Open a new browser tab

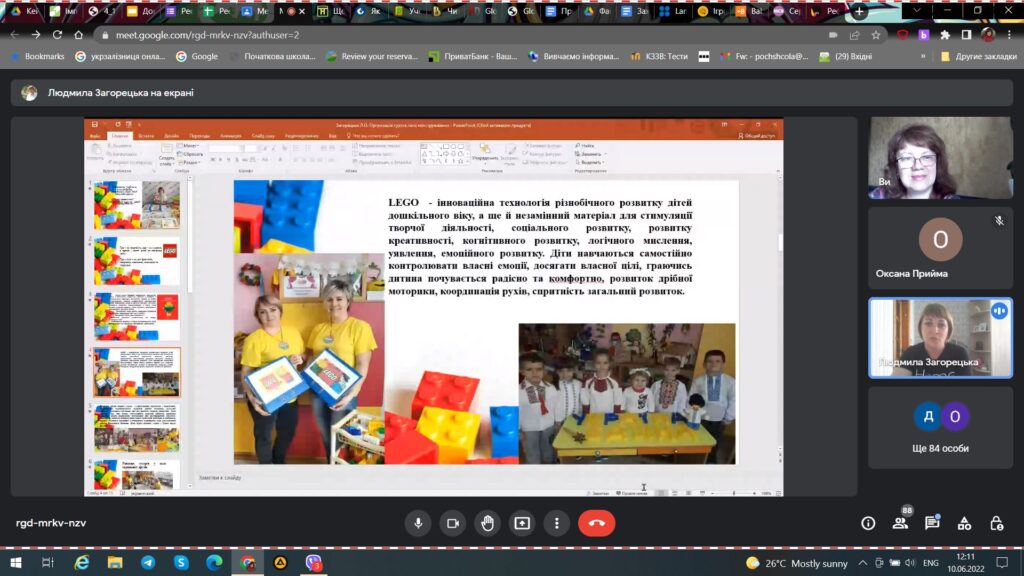[x=859, y=11]
